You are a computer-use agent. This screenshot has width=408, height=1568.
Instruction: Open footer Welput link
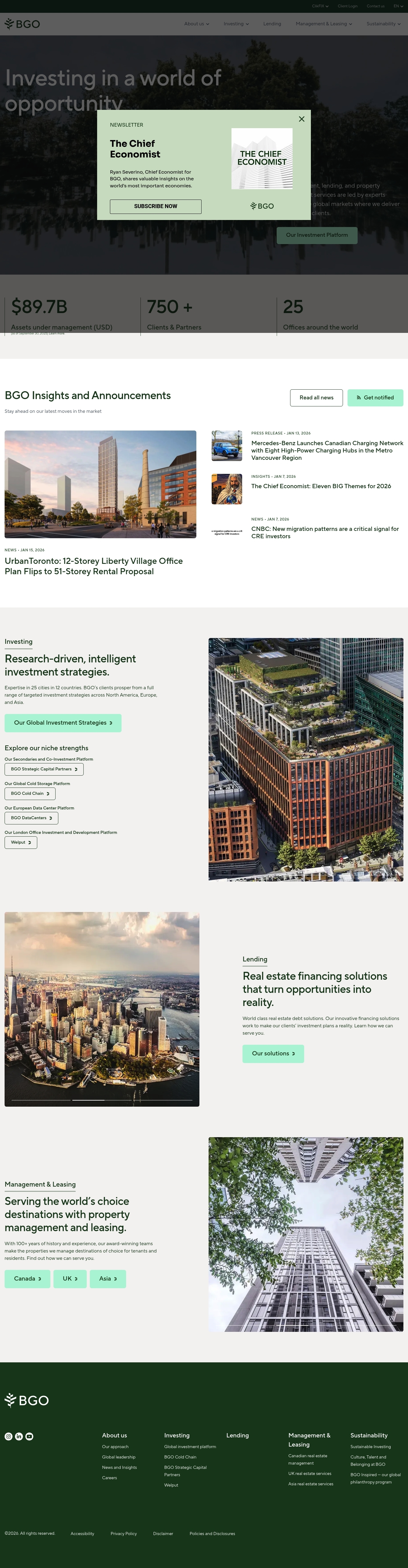(x=171, y=1485)
